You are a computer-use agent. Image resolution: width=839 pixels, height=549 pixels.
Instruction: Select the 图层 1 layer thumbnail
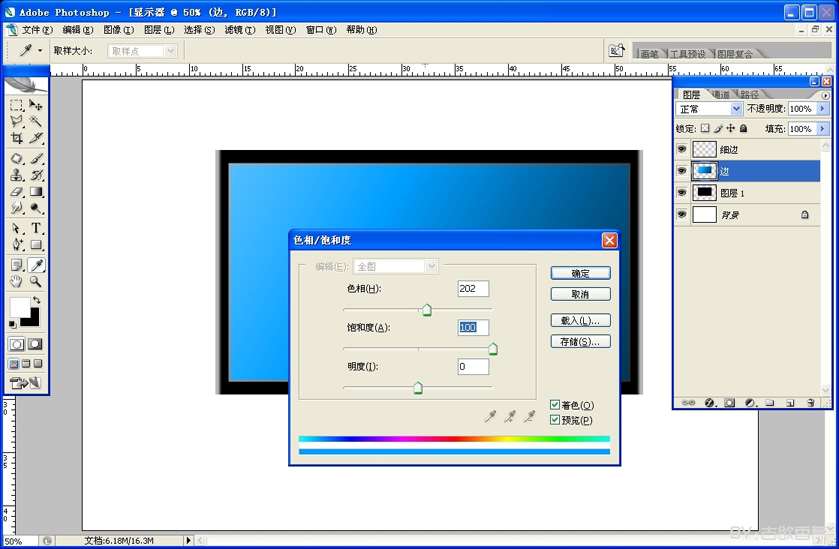(x=704, y=193)
